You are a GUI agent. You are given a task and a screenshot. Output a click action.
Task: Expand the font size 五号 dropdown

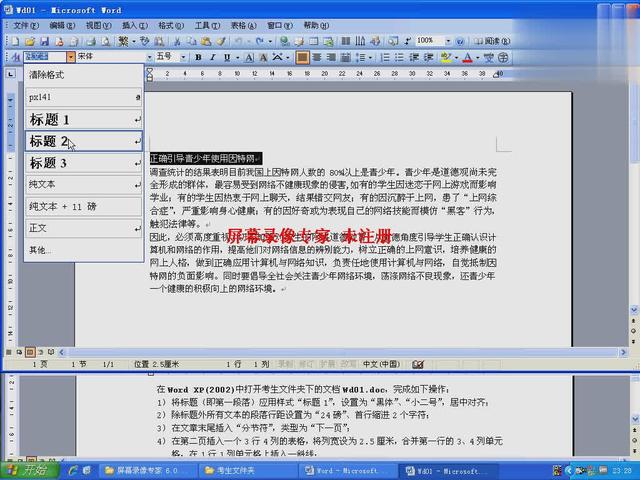pyautogui.click(x=183, y=57)
